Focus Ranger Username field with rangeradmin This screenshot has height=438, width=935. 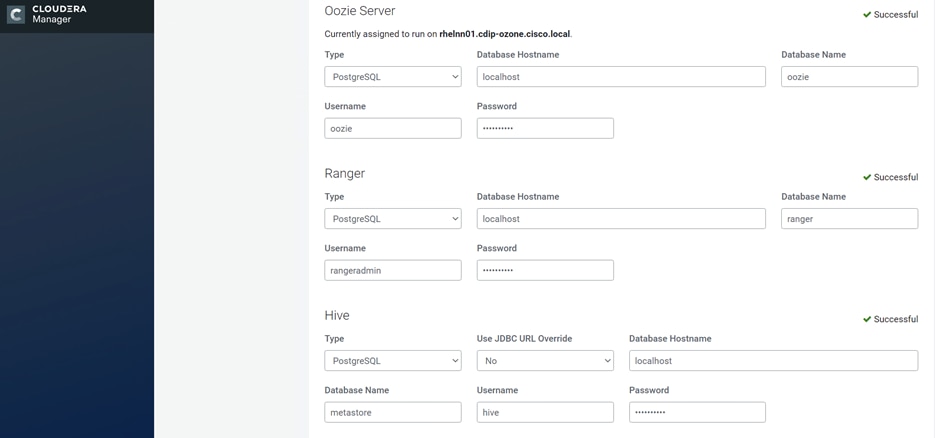[393, 270]
